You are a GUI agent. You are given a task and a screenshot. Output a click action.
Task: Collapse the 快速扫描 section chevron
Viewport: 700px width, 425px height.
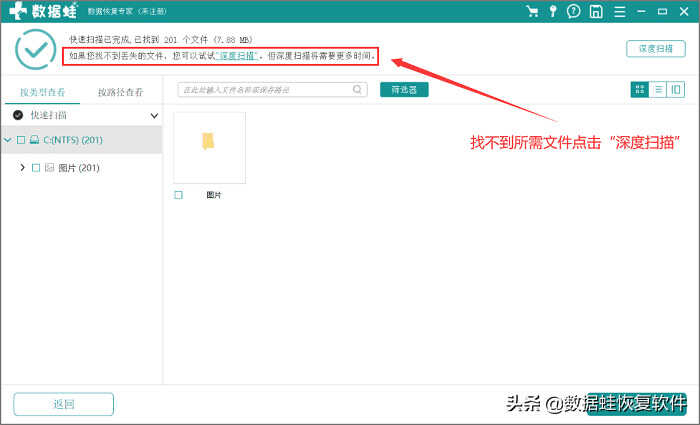tap(154, 116)
